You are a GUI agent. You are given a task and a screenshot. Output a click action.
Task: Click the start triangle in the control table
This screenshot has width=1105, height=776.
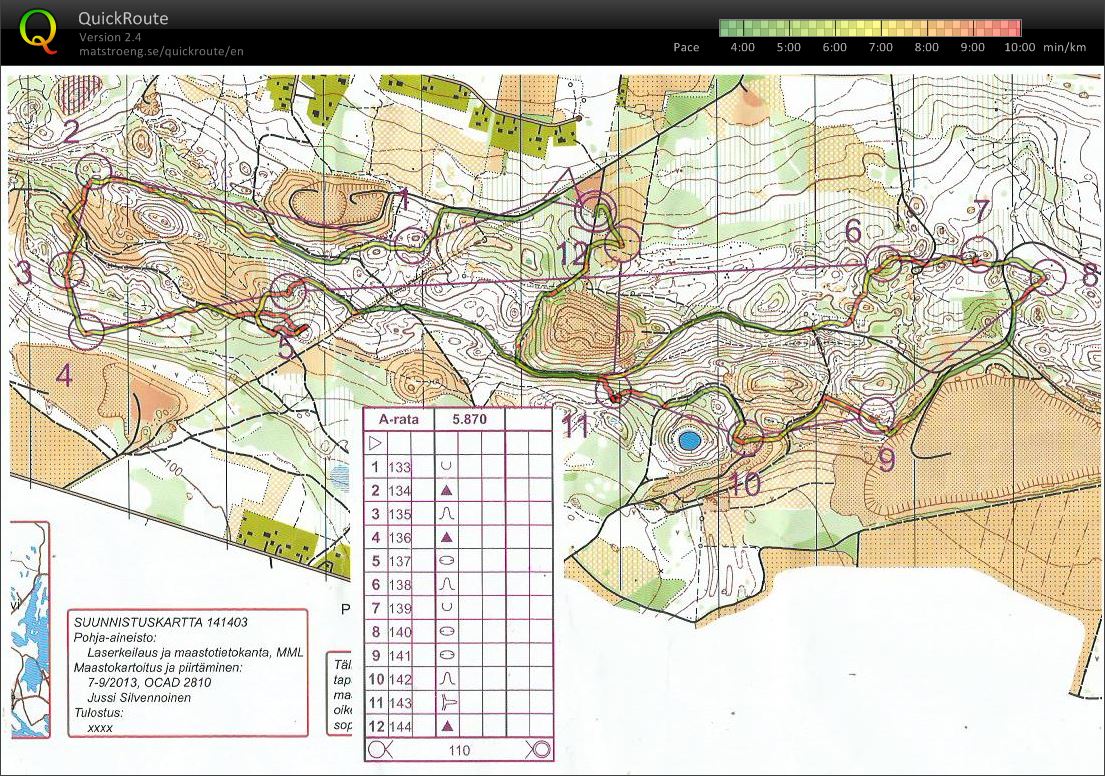(x=376, y=442)
